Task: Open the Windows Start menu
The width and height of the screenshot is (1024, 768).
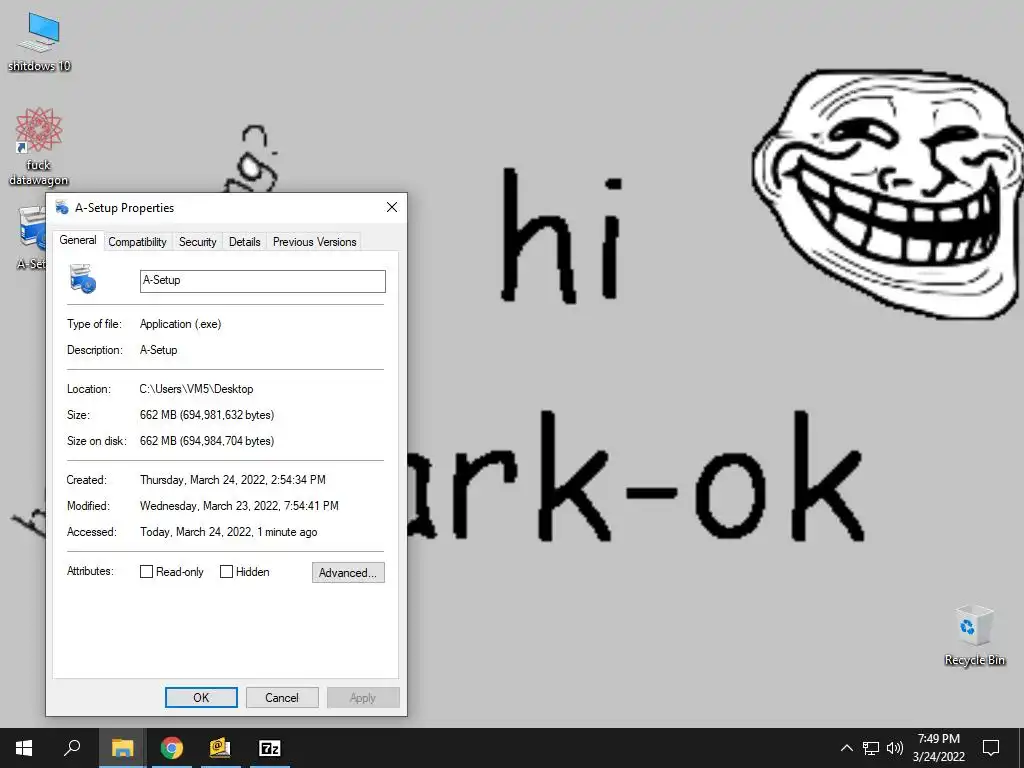Action: pos(24,748)
